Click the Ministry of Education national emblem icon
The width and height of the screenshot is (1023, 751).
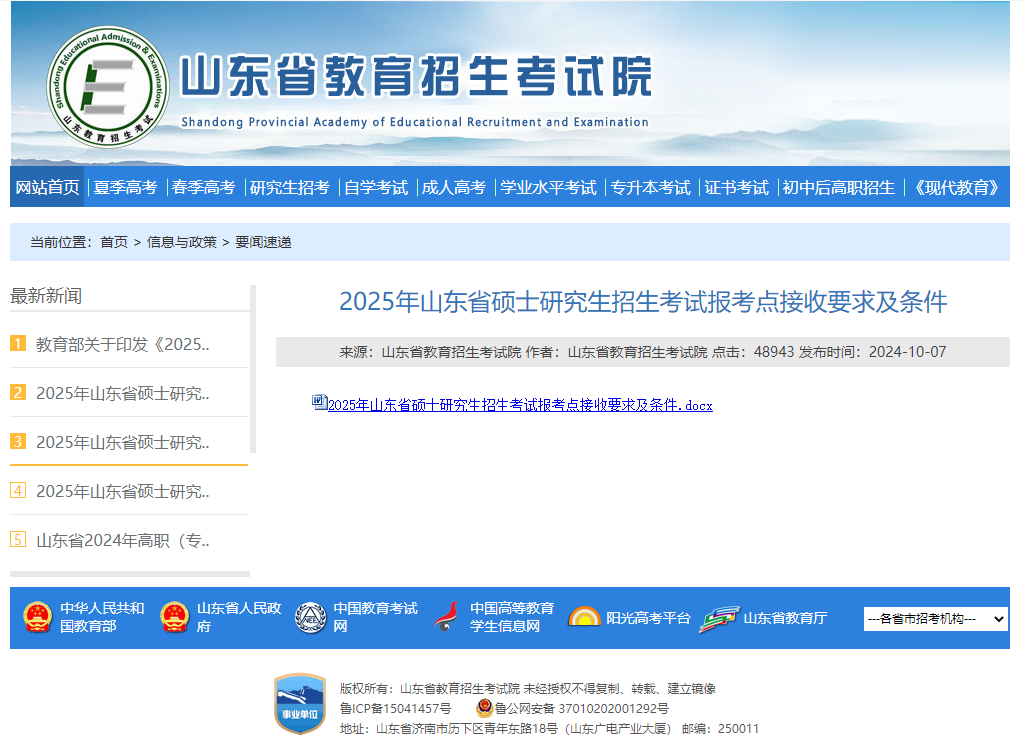[37, 617]
